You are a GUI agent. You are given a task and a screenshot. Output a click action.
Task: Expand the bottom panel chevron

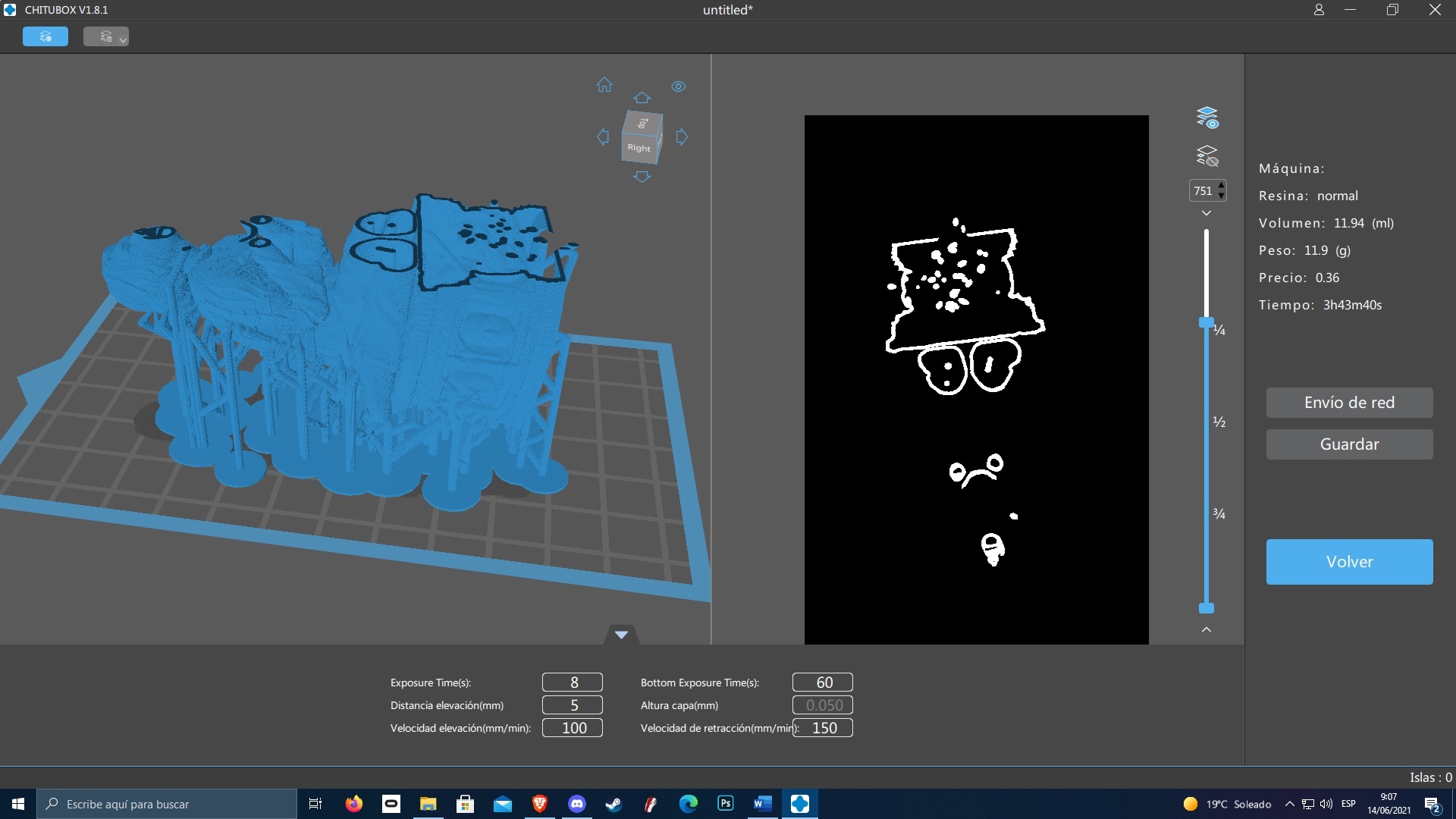621,633
